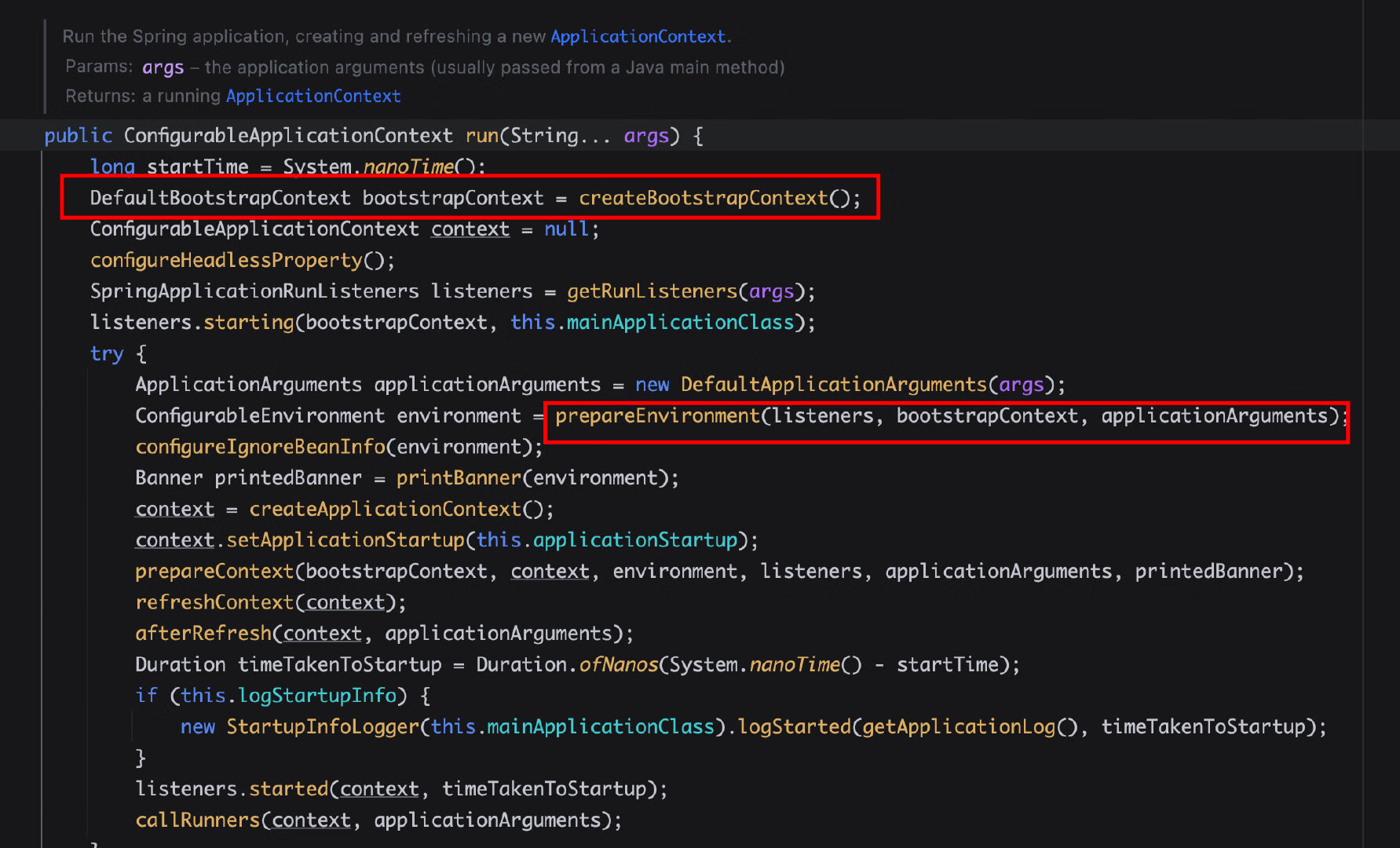Click the Duration.ofNanos call
The image size is (1400, 848).
click(x=567, y=665)
